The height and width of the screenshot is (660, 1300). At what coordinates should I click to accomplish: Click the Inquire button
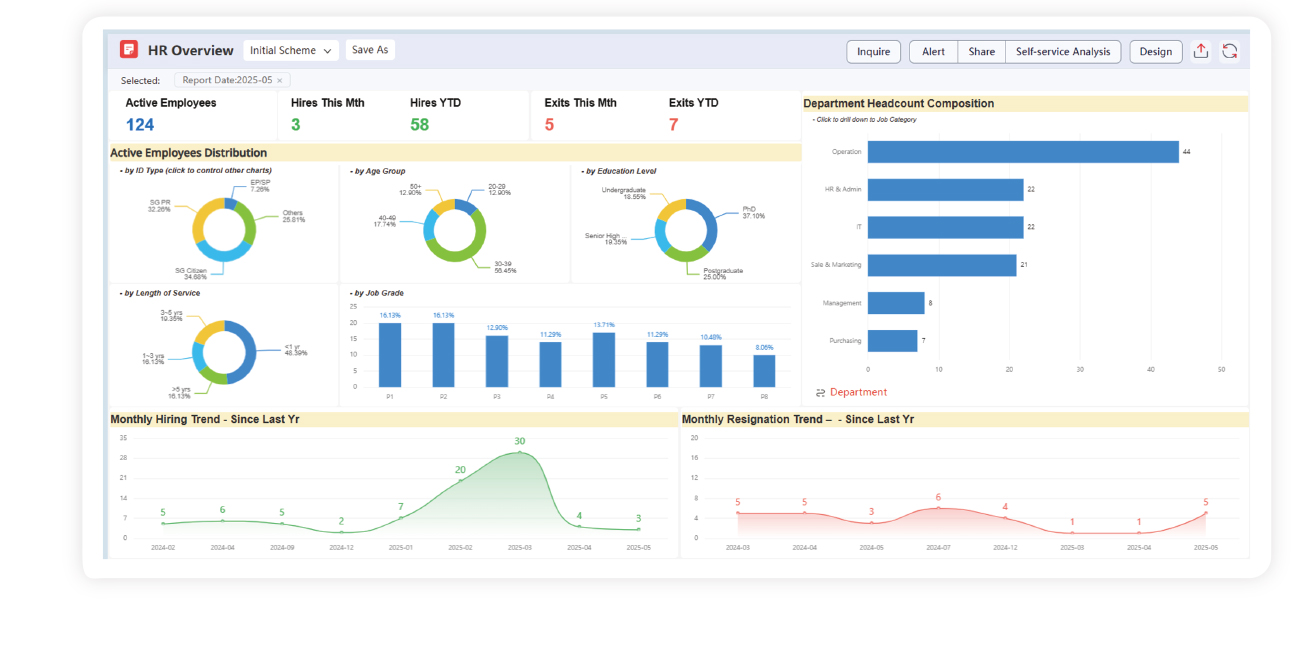[x=873, y=52]
